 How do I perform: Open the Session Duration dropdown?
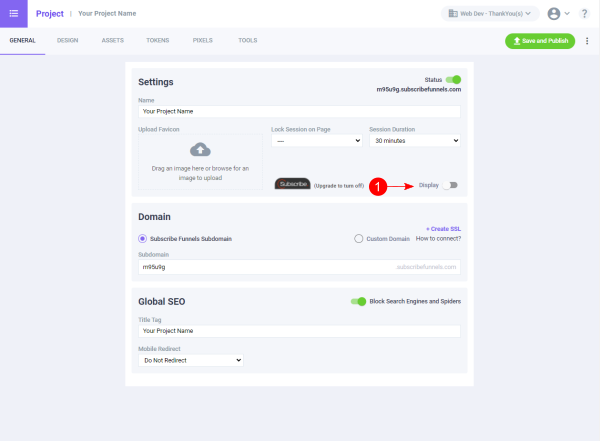pos(414,141)
